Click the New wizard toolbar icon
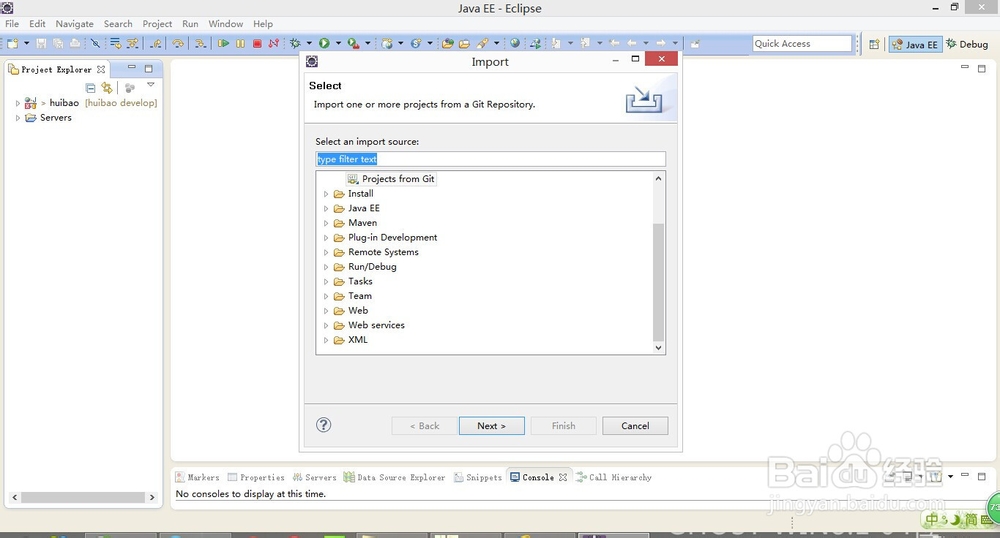Viewport: 1000px width, 538px height. click(x=13, y=43)
